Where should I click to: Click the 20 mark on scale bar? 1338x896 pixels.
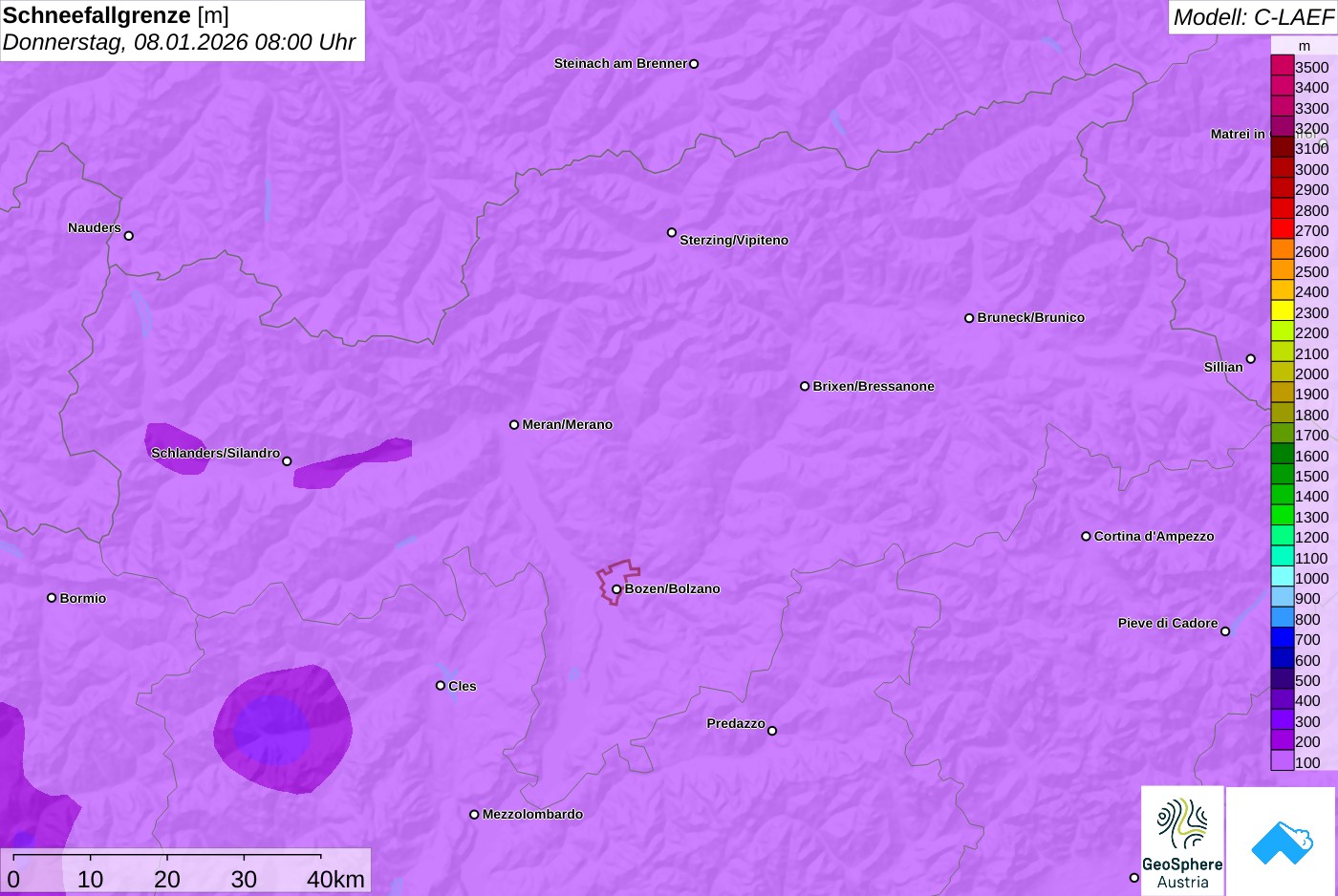(x=167, y=880)
